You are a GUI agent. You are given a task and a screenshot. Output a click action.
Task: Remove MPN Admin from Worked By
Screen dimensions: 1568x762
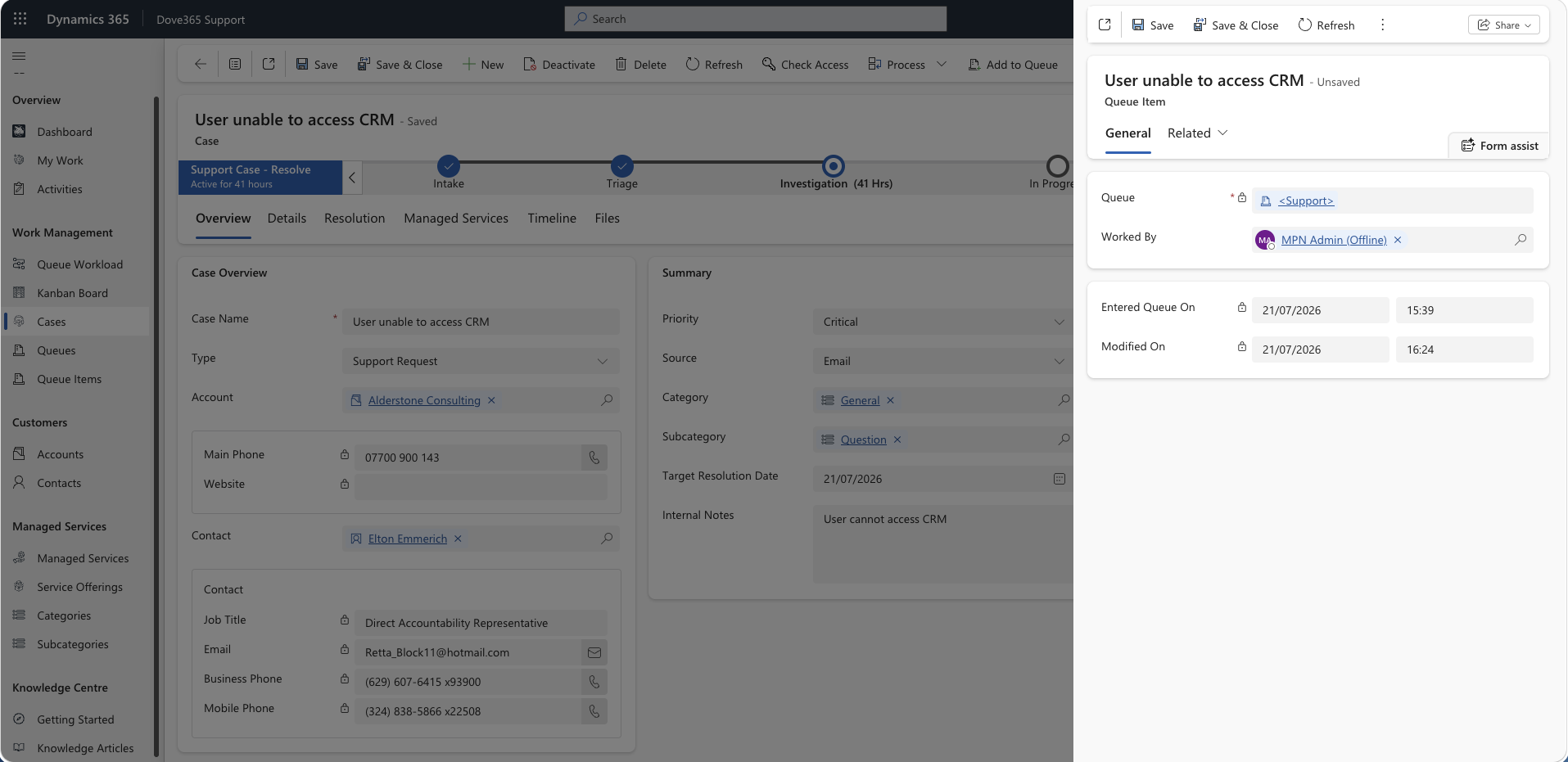(1398, 240)
